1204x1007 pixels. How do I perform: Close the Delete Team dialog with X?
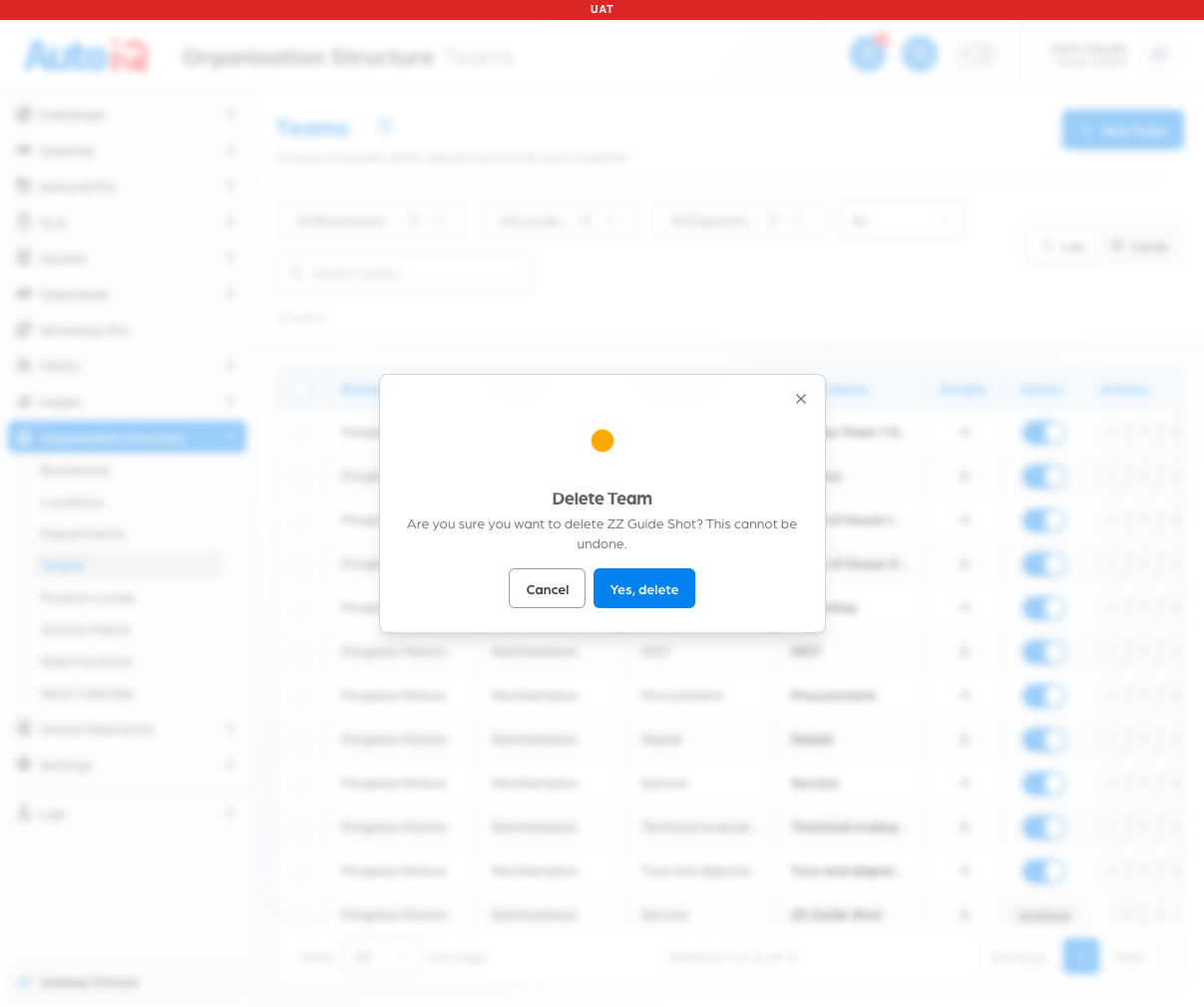(x=801, y=399)
